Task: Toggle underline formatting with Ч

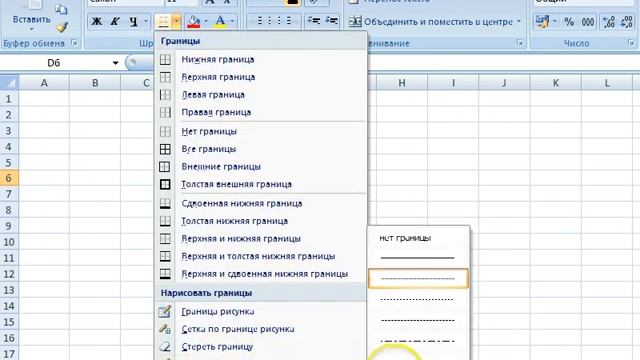Action: click(133, 21)
